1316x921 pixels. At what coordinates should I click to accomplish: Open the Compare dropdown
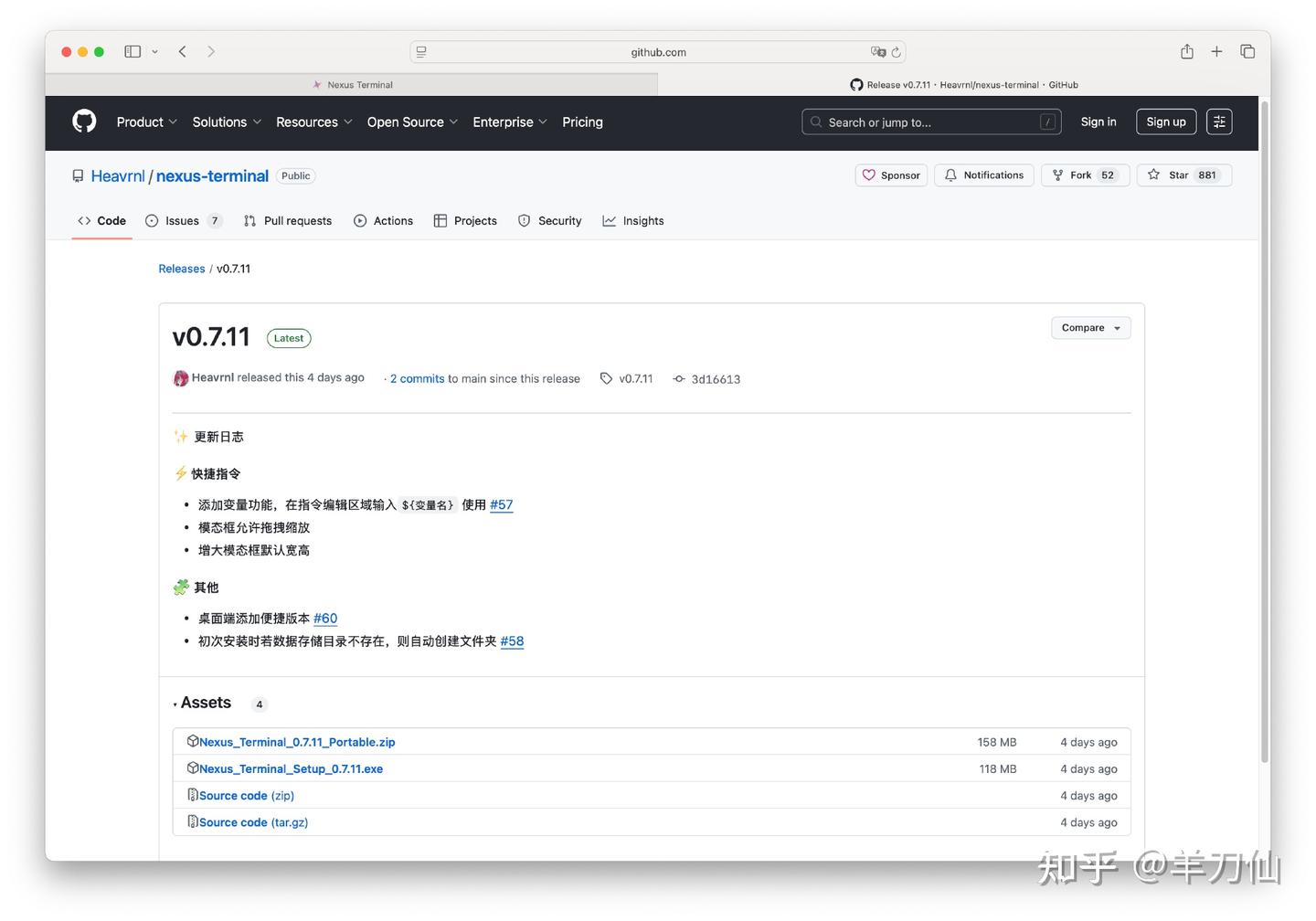(1089, 327)
